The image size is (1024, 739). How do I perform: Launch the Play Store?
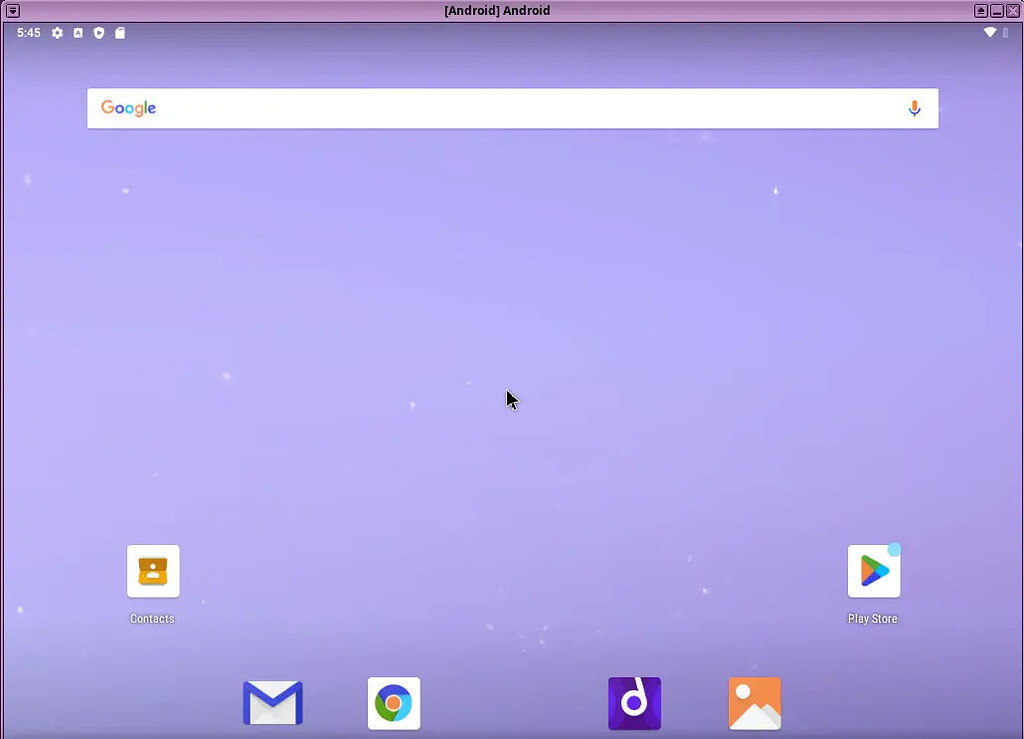[x=872, y=570]
